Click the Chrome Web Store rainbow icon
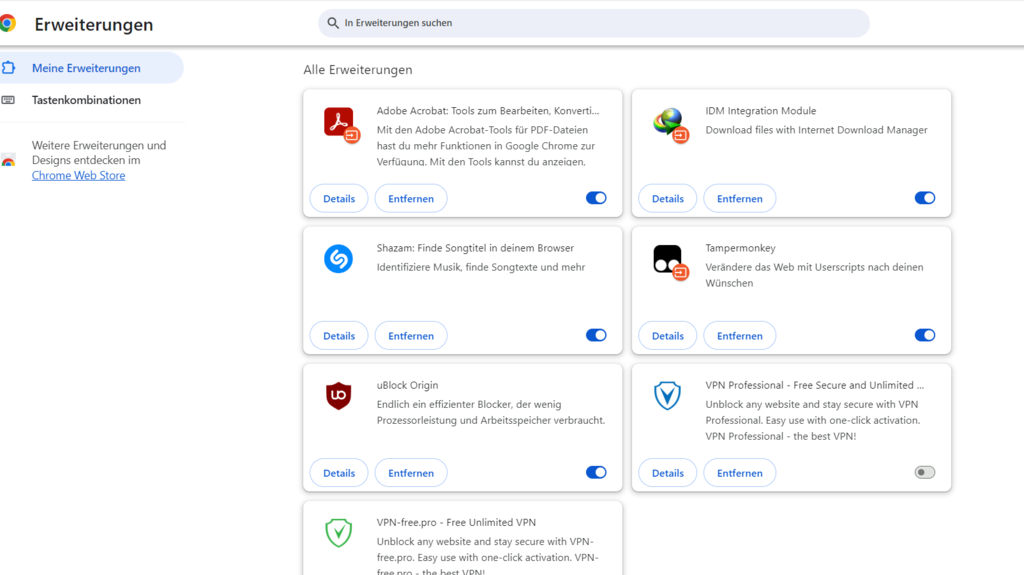Viewport: 1024px width, 575px height. (8, 160)
